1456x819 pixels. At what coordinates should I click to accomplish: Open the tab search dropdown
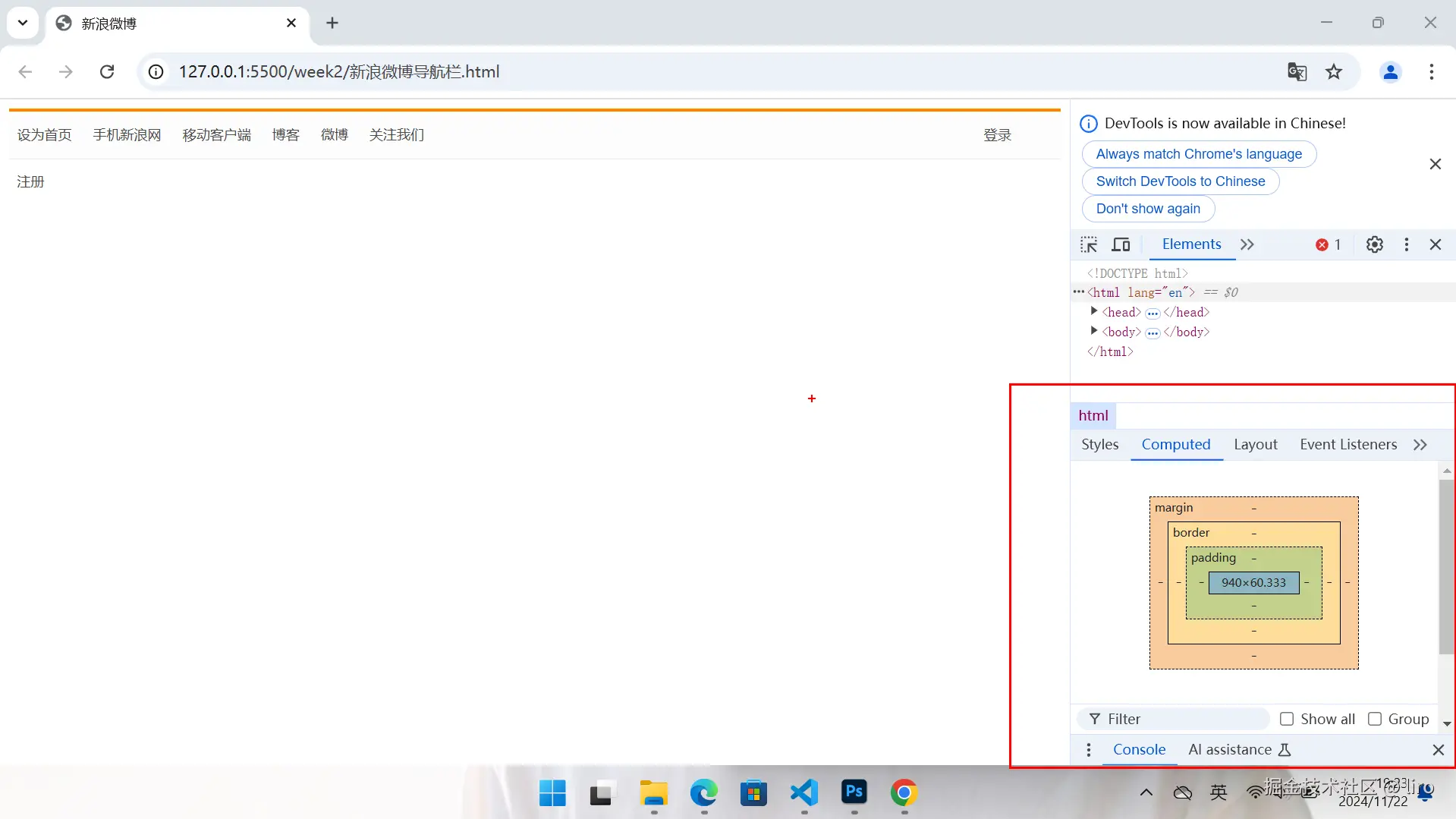(23, 23)
